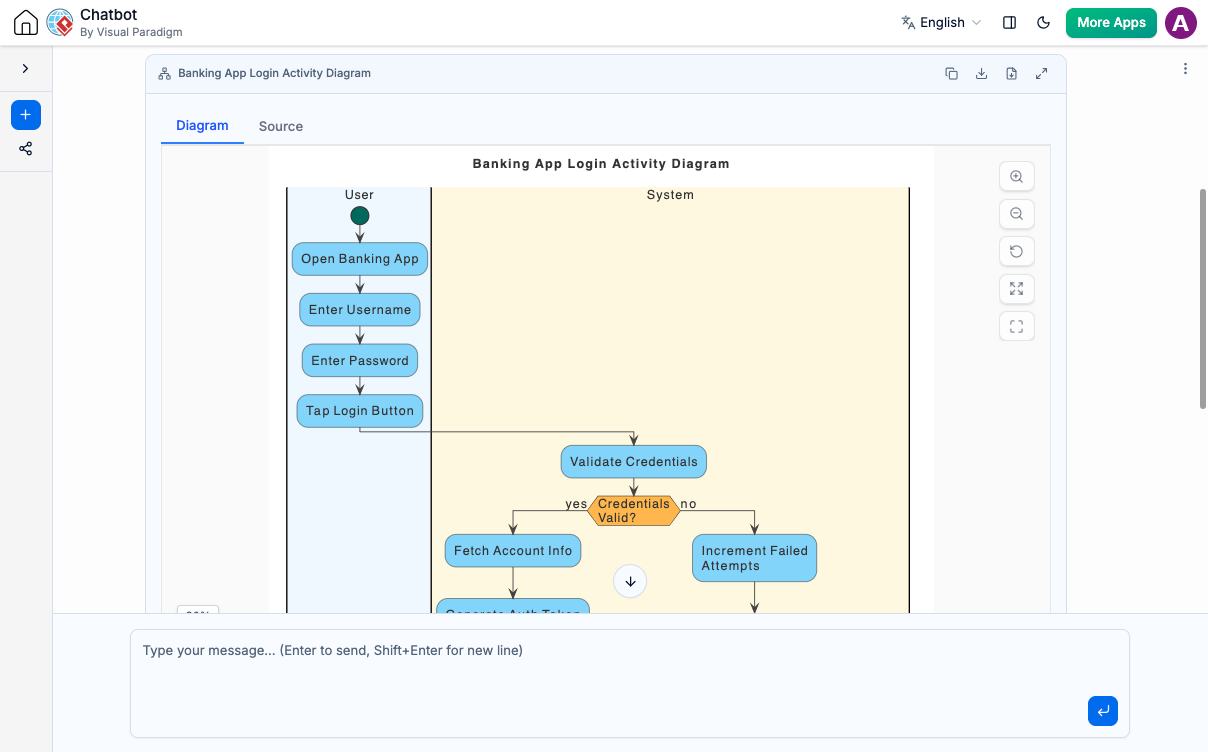Image resolution: width=1208 pixels, height=752 pixels.
Task: Reset the diagram zoom
Action: point(1017,251)
